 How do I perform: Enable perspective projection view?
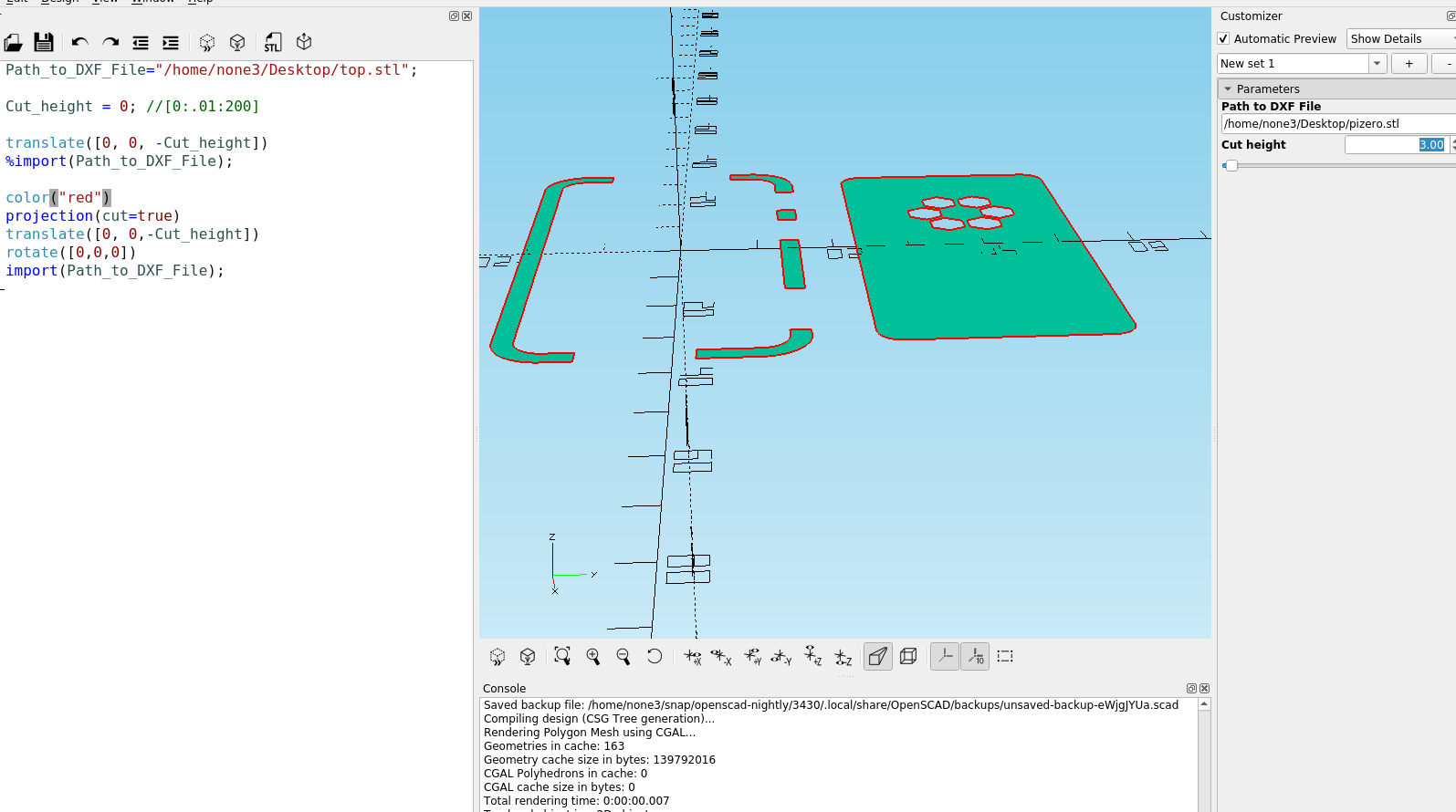point(878,656)
